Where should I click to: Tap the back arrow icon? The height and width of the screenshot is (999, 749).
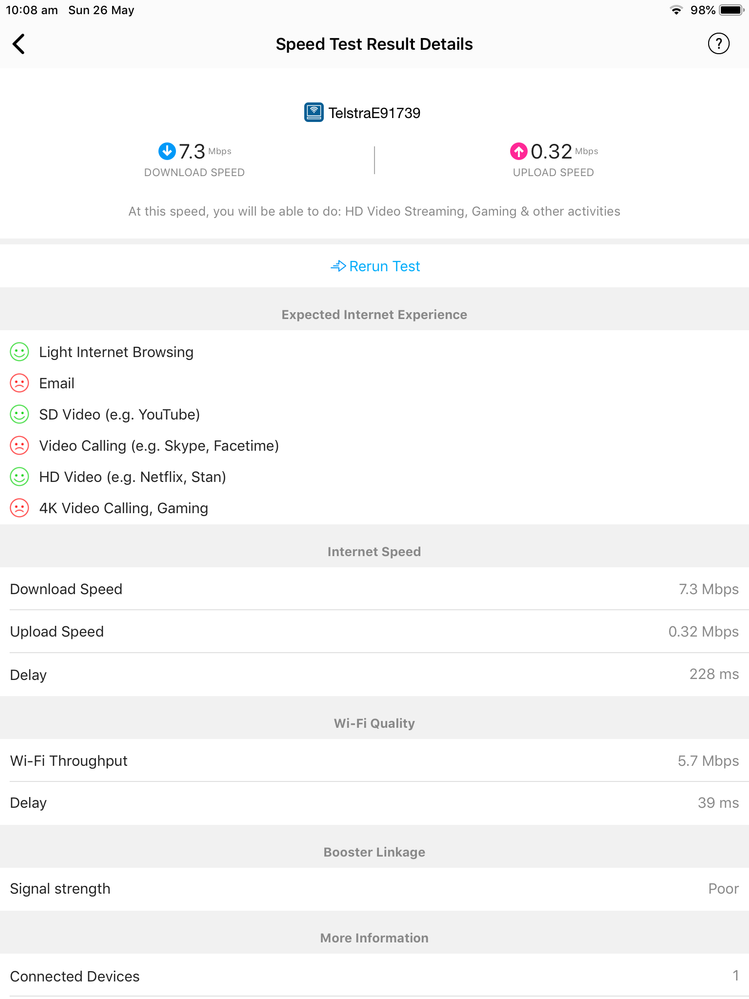(x=19, y=44)
